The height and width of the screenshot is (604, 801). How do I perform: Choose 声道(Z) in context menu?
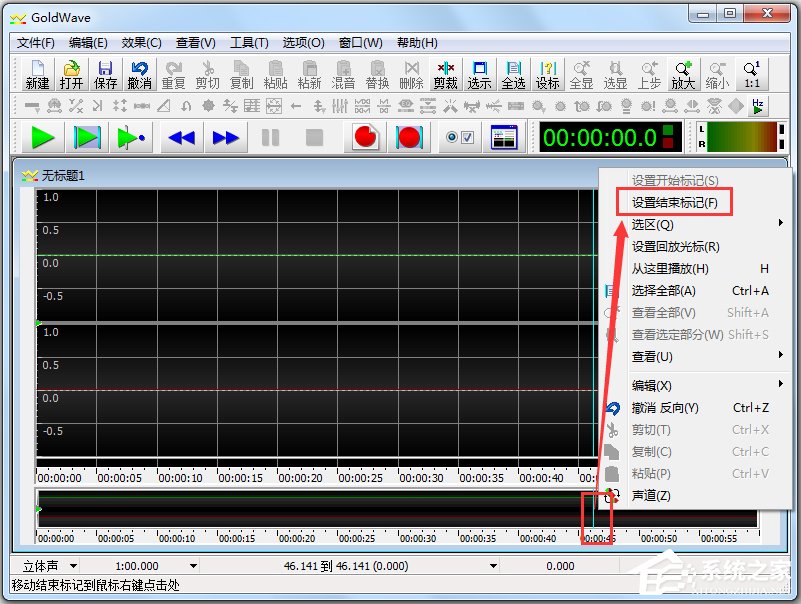697,496
